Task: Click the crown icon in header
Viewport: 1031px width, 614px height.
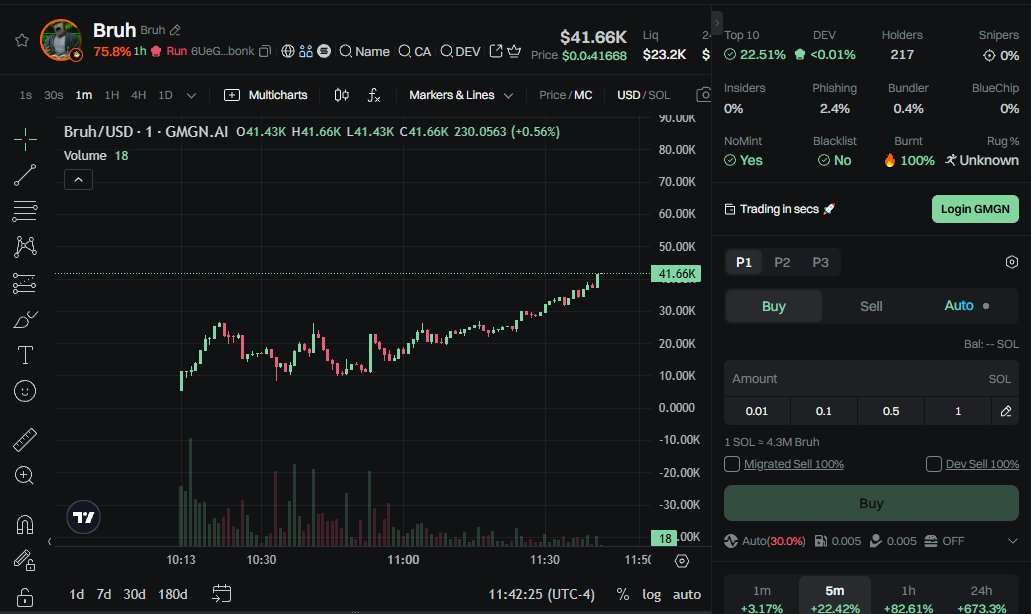Action: tap(514, 51)
